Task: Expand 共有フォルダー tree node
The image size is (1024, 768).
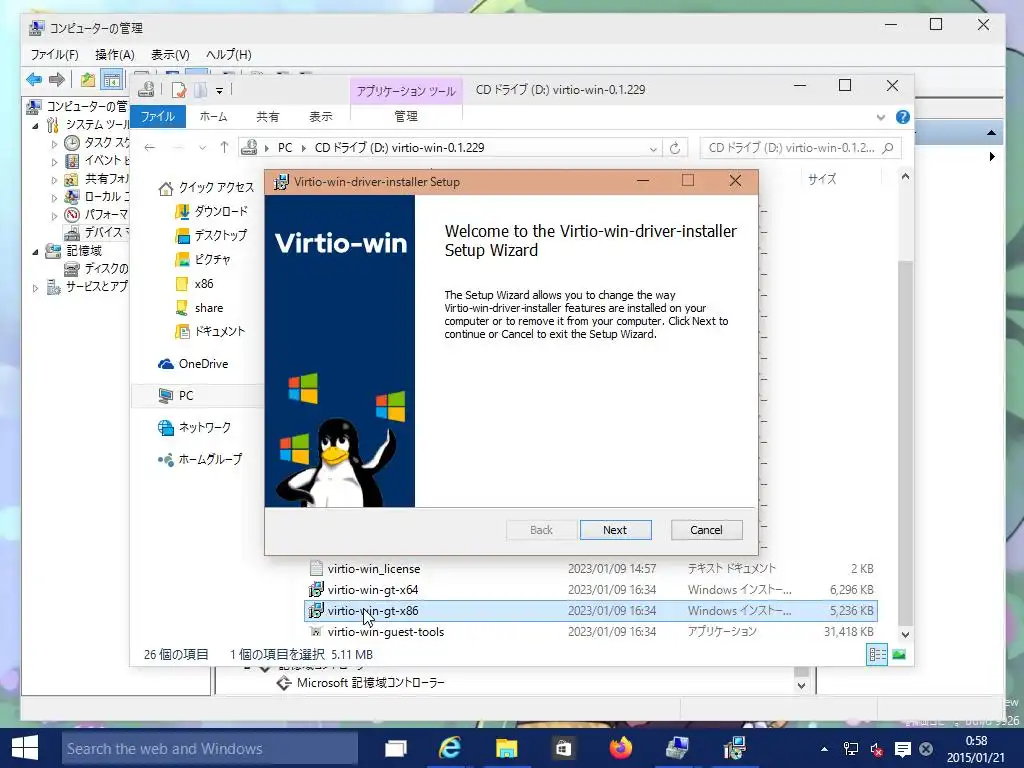Action: pos(54,180)
